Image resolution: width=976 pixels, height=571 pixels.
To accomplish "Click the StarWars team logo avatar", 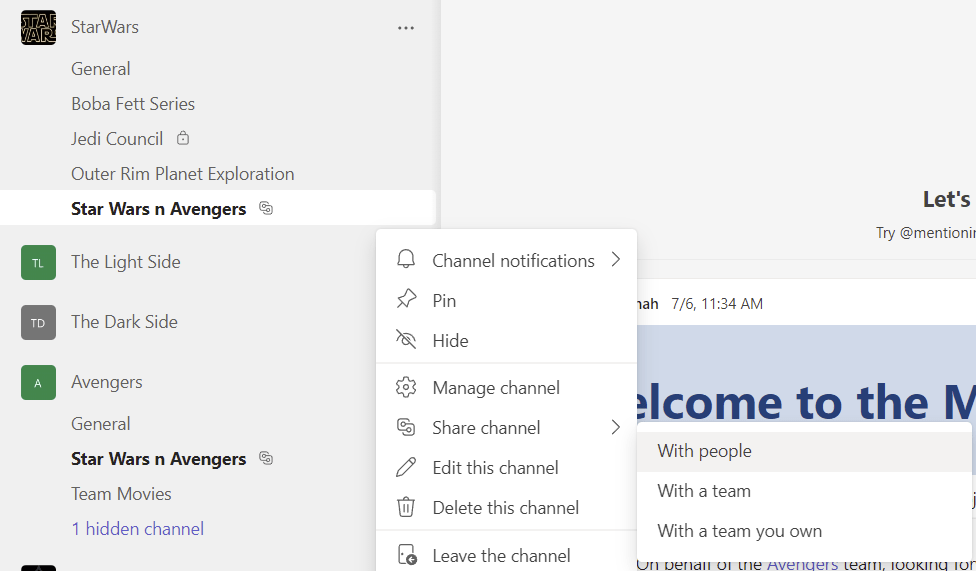I will coord(38,27).
